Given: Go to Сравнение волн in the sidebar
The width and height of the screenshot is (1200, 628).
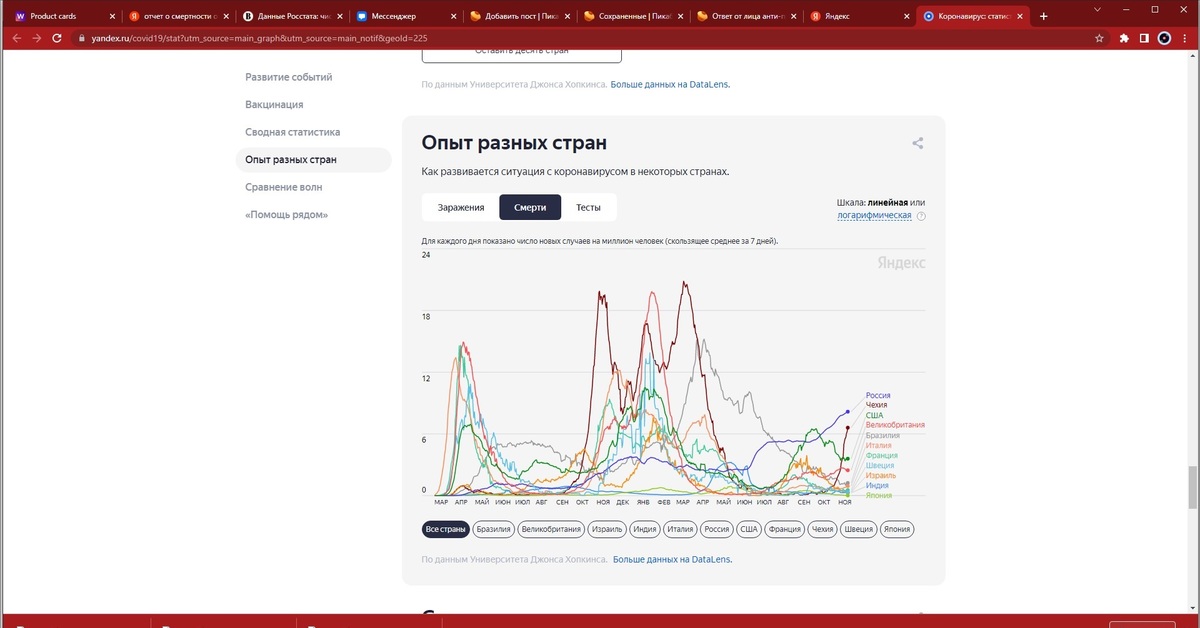Looking at the screenshot, I should pos(284,187).
